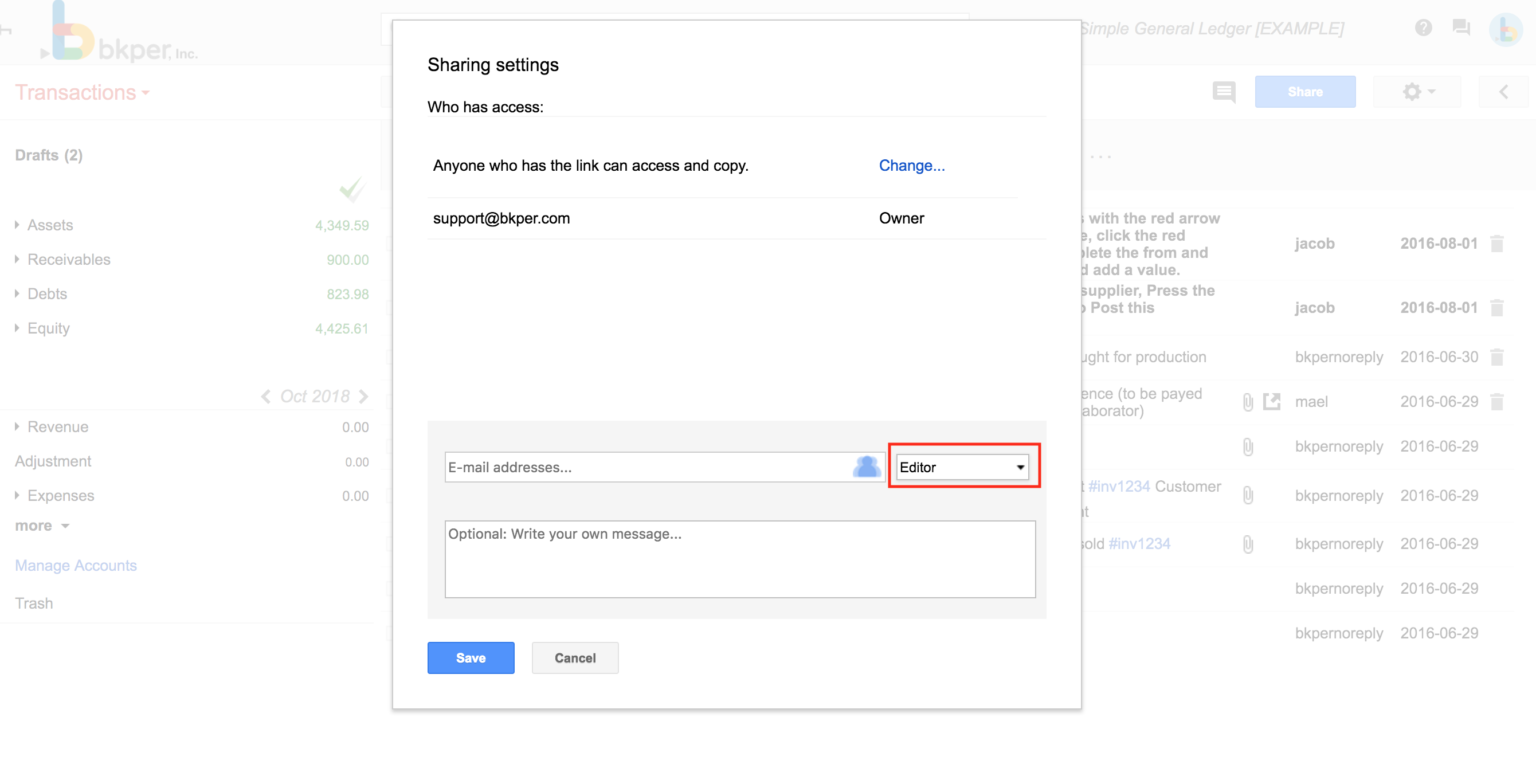Click the comment icon next to the Share button
Image resolution: width=1536 pixels, height=784 pixels.
(x=1224, y=92)
